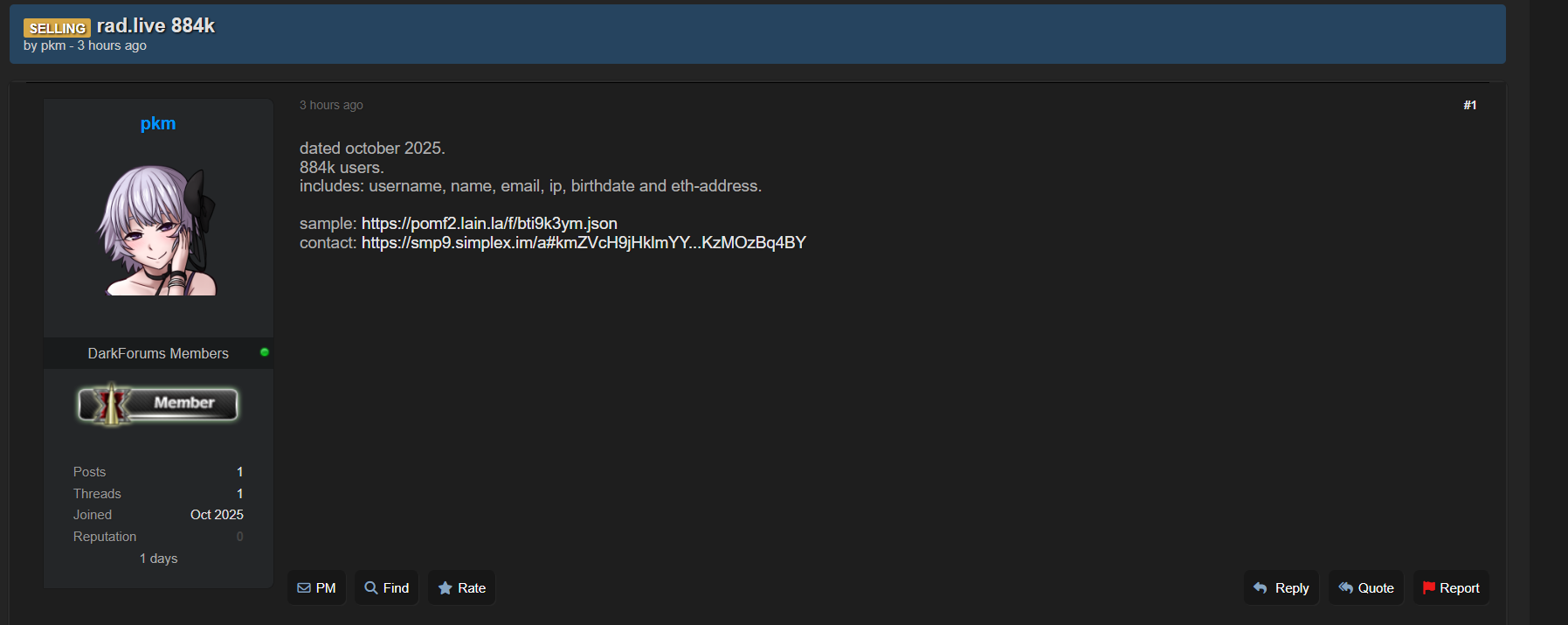Click the smp9.simplex.im contact link

584,243
